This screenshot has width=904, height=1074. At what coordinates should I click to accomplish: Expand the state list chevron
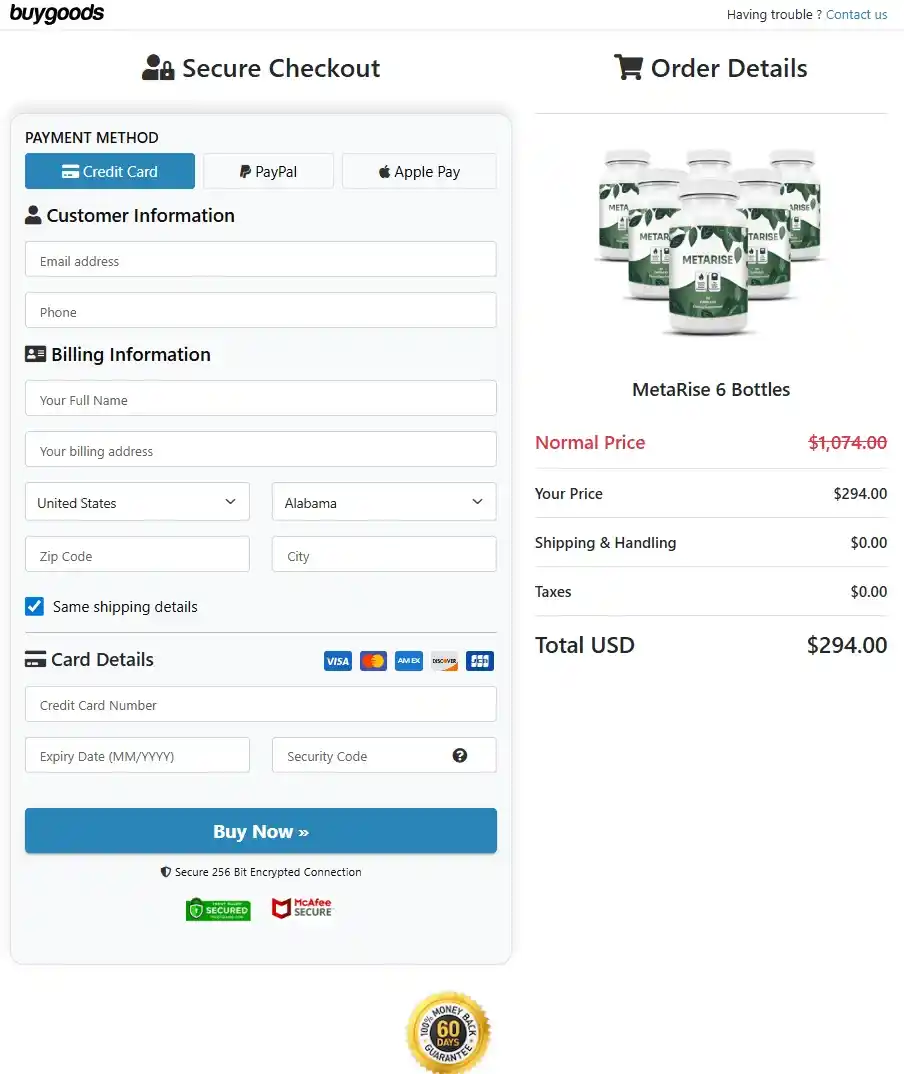[x=478, y=502]
